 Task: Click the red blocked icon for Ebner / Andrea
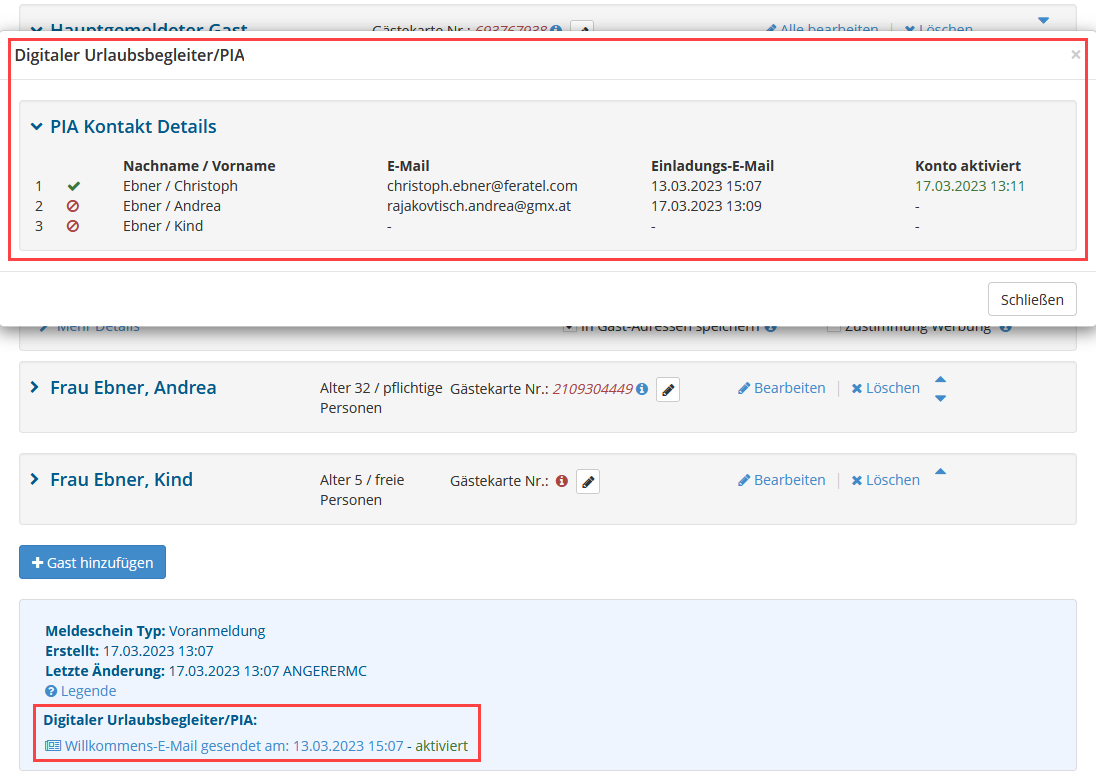(73, 206)
